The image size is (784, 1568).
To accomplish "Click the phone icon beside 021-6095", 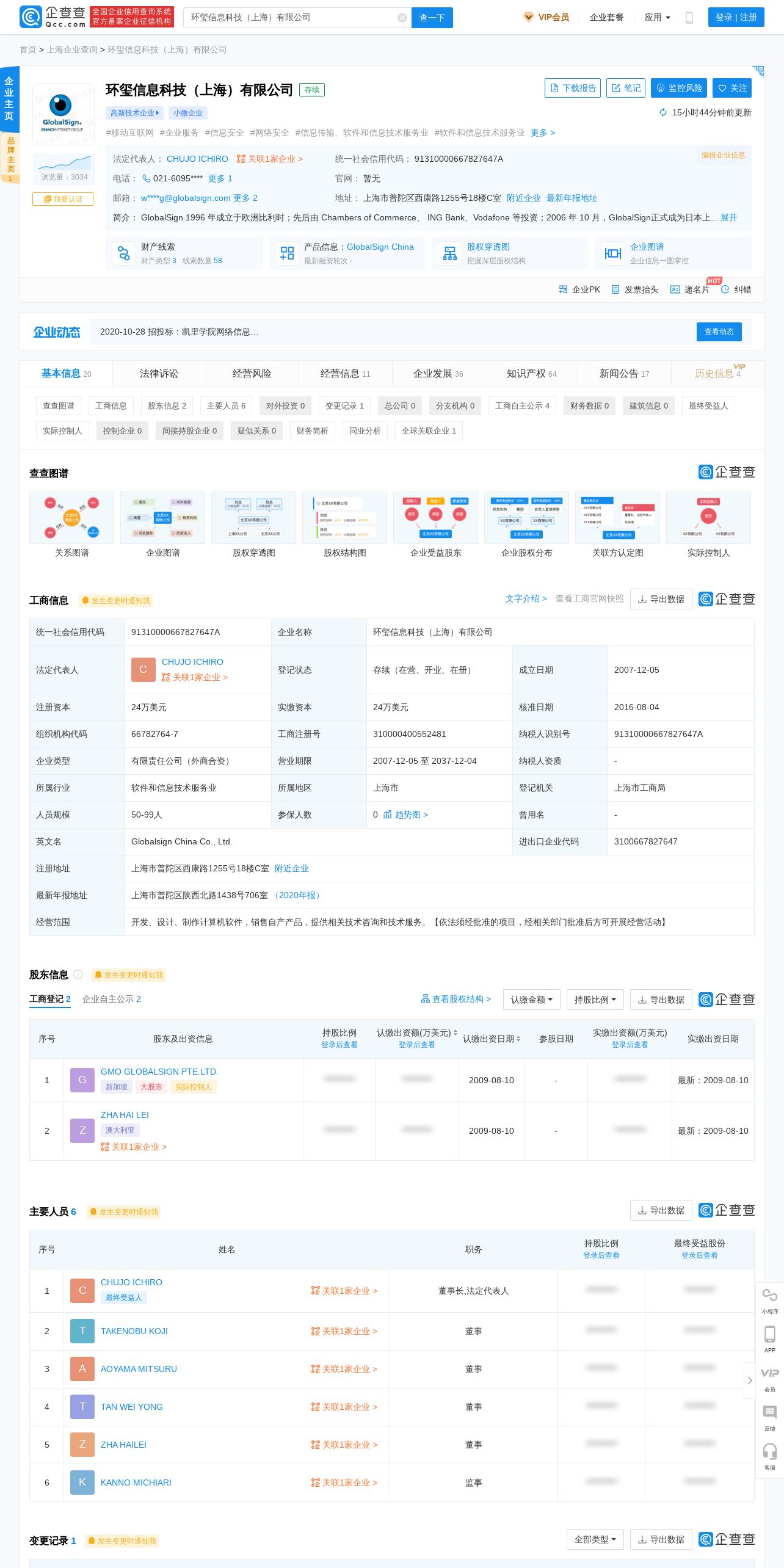I will tap(146, 178).
